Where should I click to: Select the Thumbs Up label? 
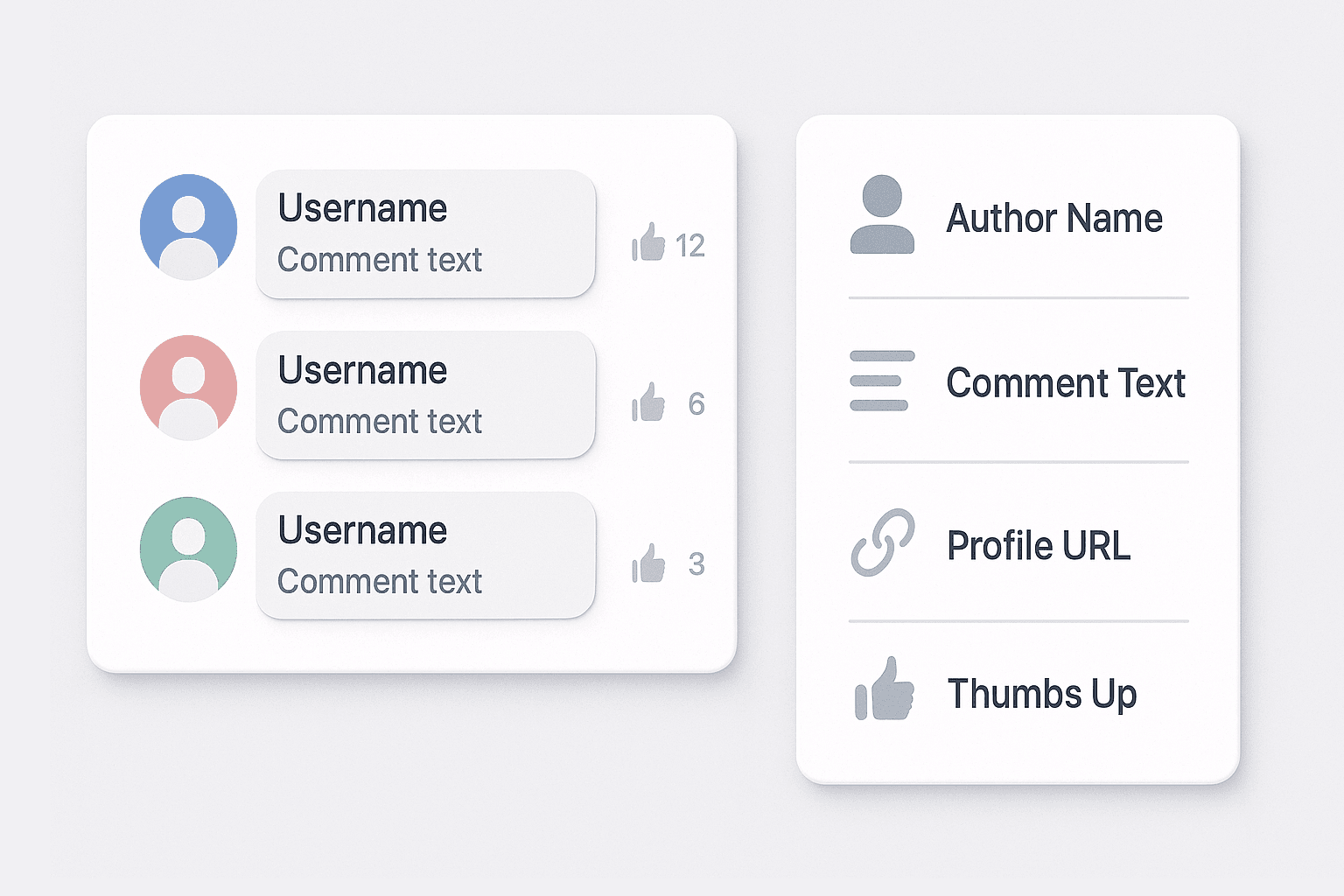click(1042, 695)
